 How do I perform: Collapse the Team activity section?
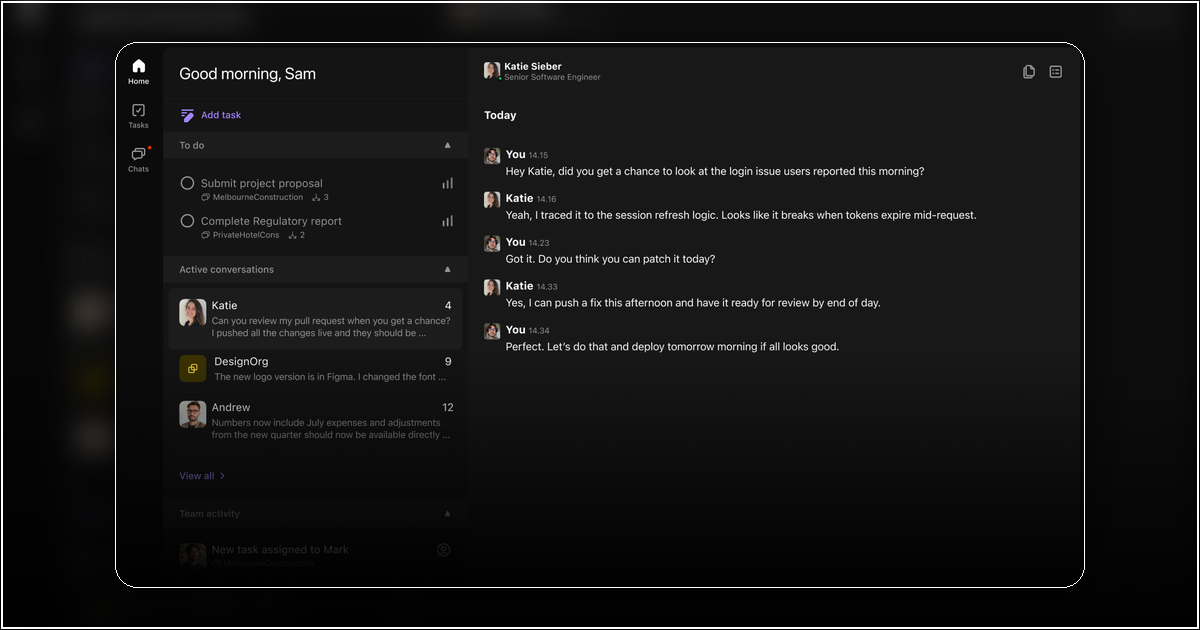point(447,513)
